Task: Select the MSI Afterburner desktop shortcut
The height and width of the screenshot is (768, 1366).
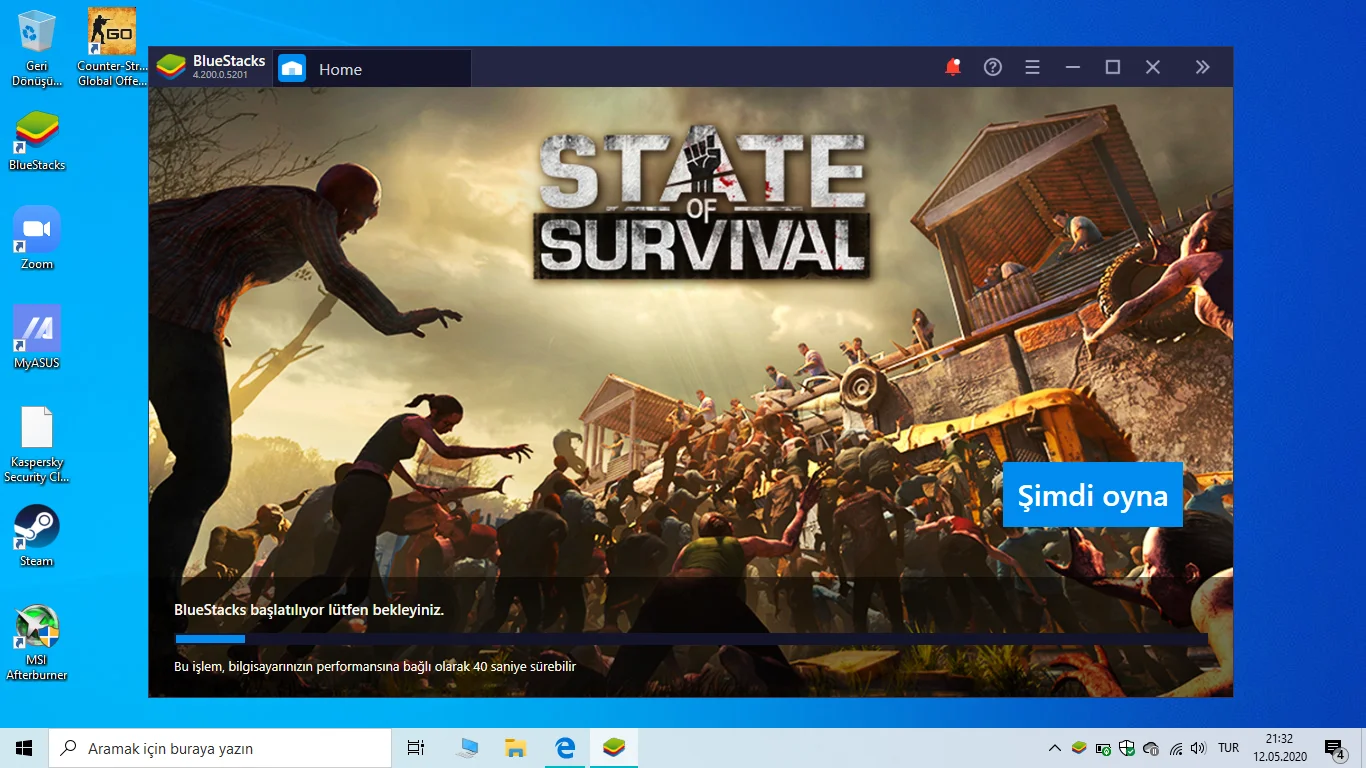Action: tap(37, 643)
